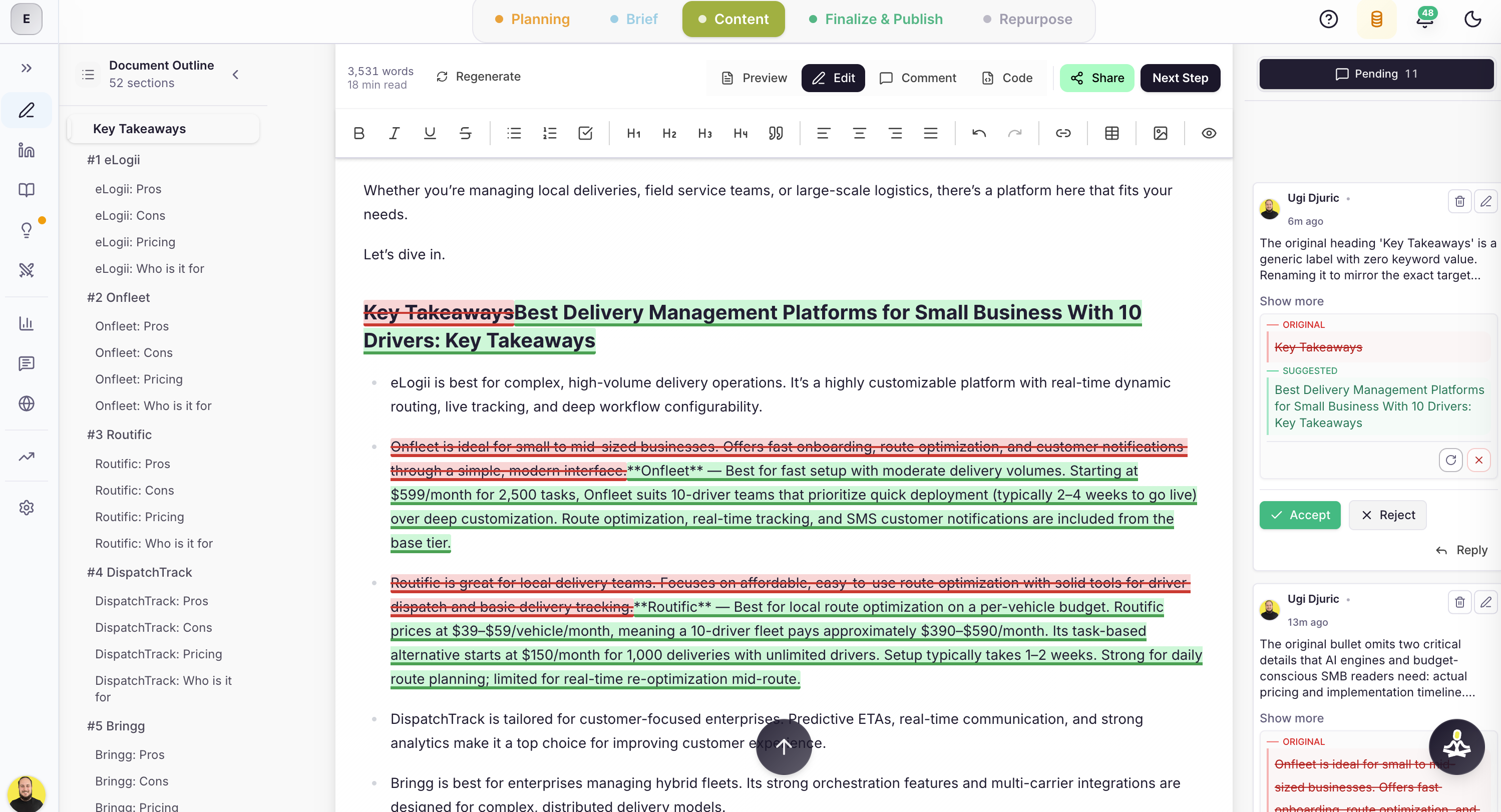
Task: Switch to the Comment mode tab
Action: (x=918, y=78)
